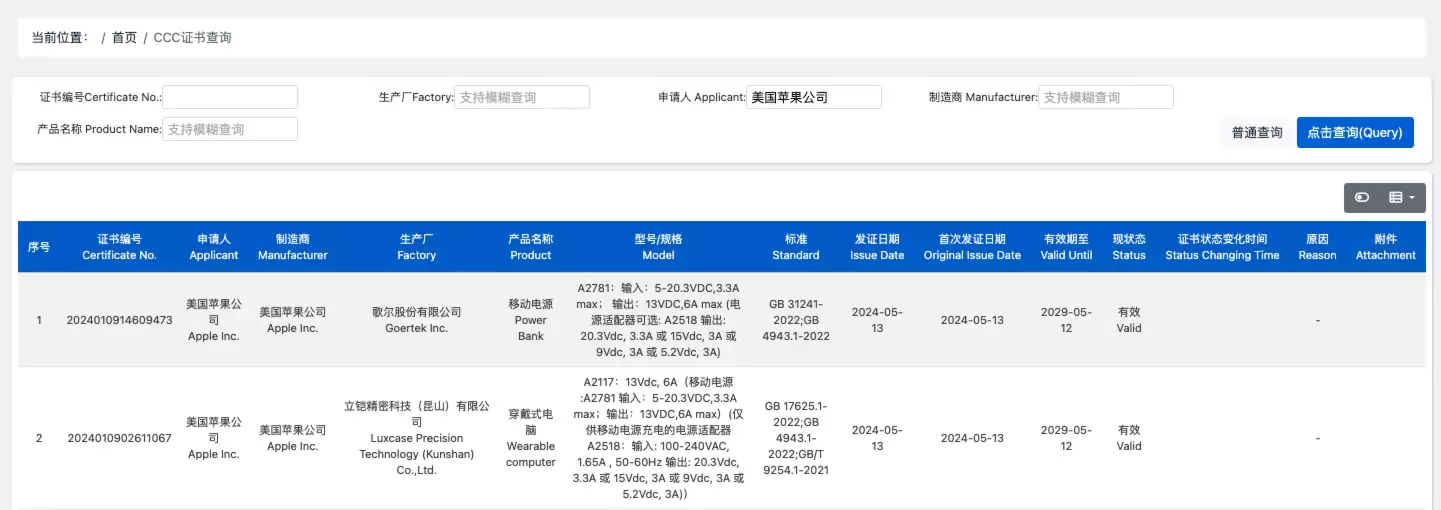Click the 型号/规格 Model column header
The height and width of the screenshot is (510, 1441).
pos(658,247)
